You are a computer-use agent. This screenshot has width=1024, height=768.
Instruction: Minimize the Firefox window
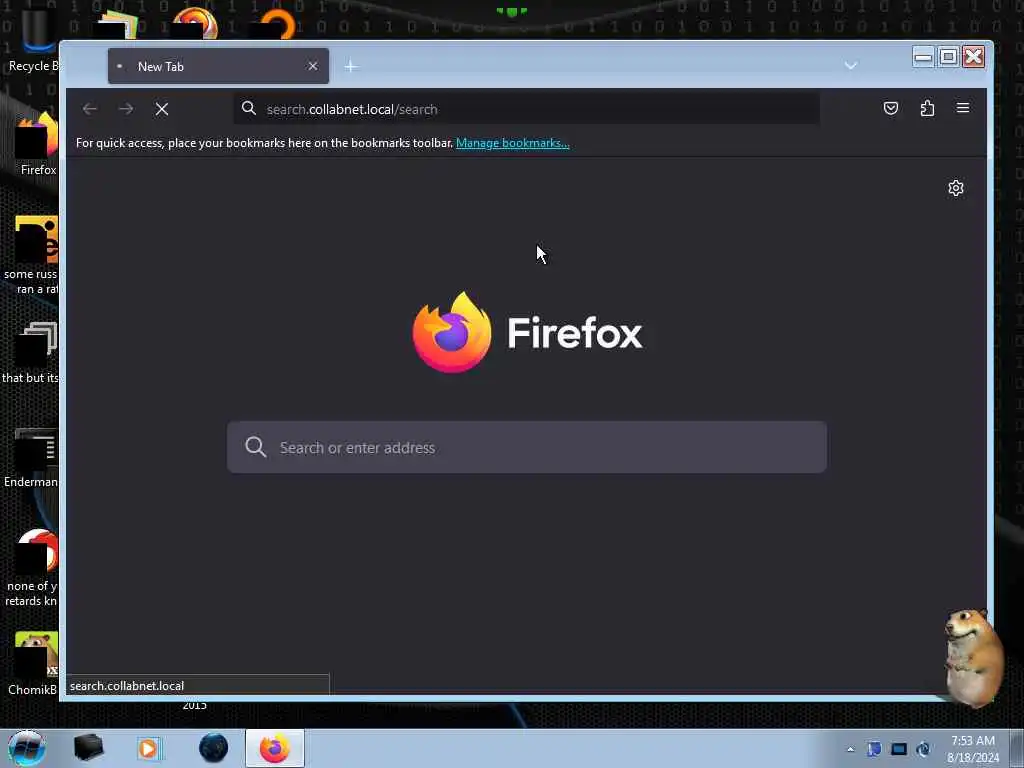coord(923,57)
